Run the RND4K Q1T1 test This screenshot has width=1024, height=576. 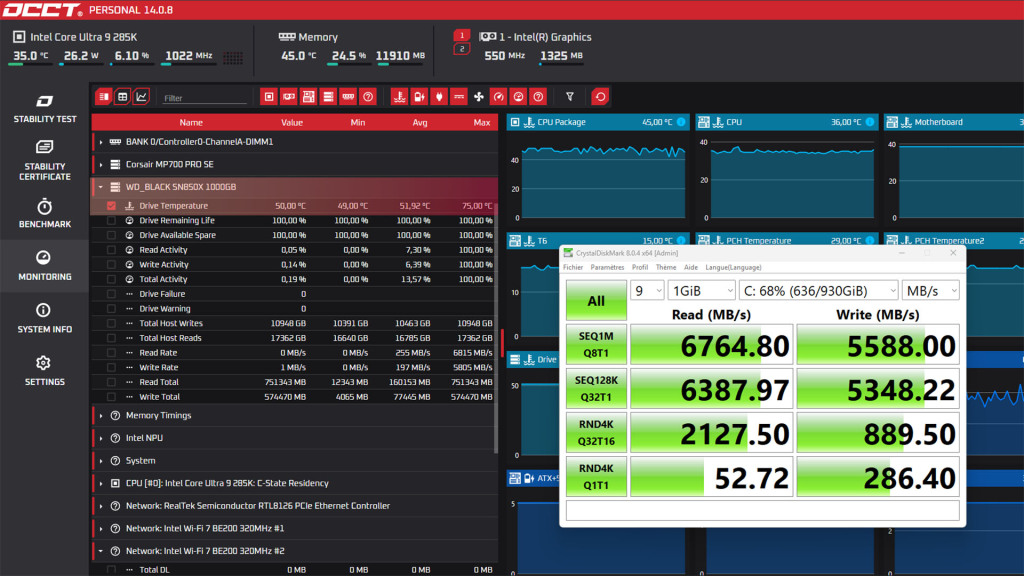click(596, 477)
